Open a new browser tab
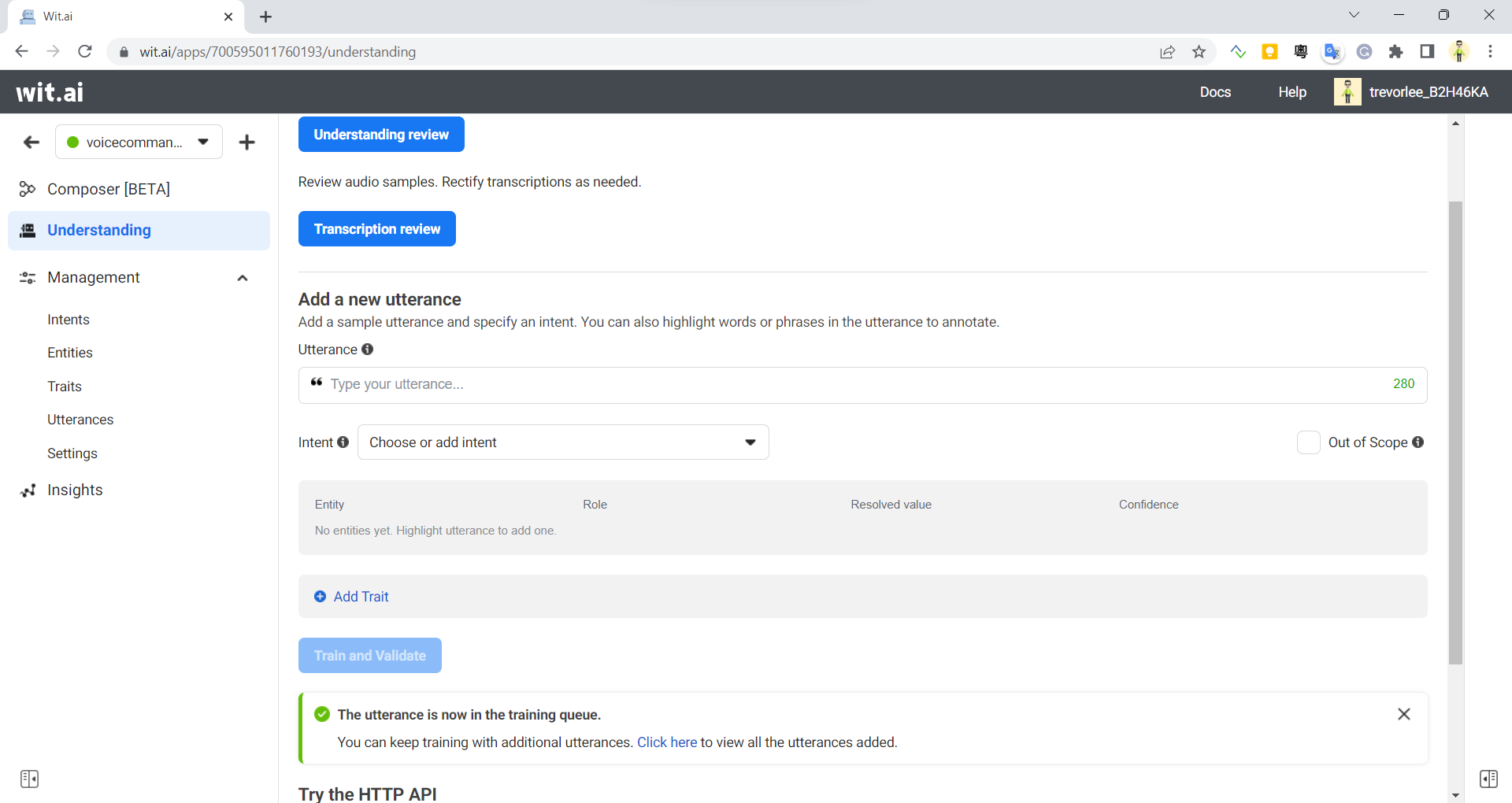 pyautogui.click(x=265, y=17)
